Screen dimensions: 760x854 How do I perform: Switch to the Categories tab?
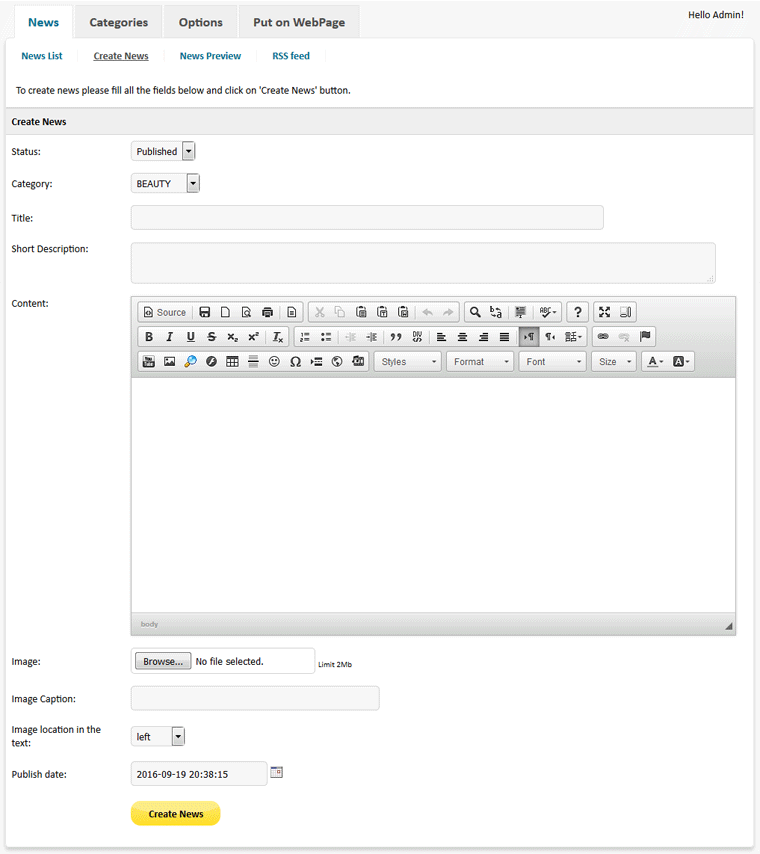117,21
